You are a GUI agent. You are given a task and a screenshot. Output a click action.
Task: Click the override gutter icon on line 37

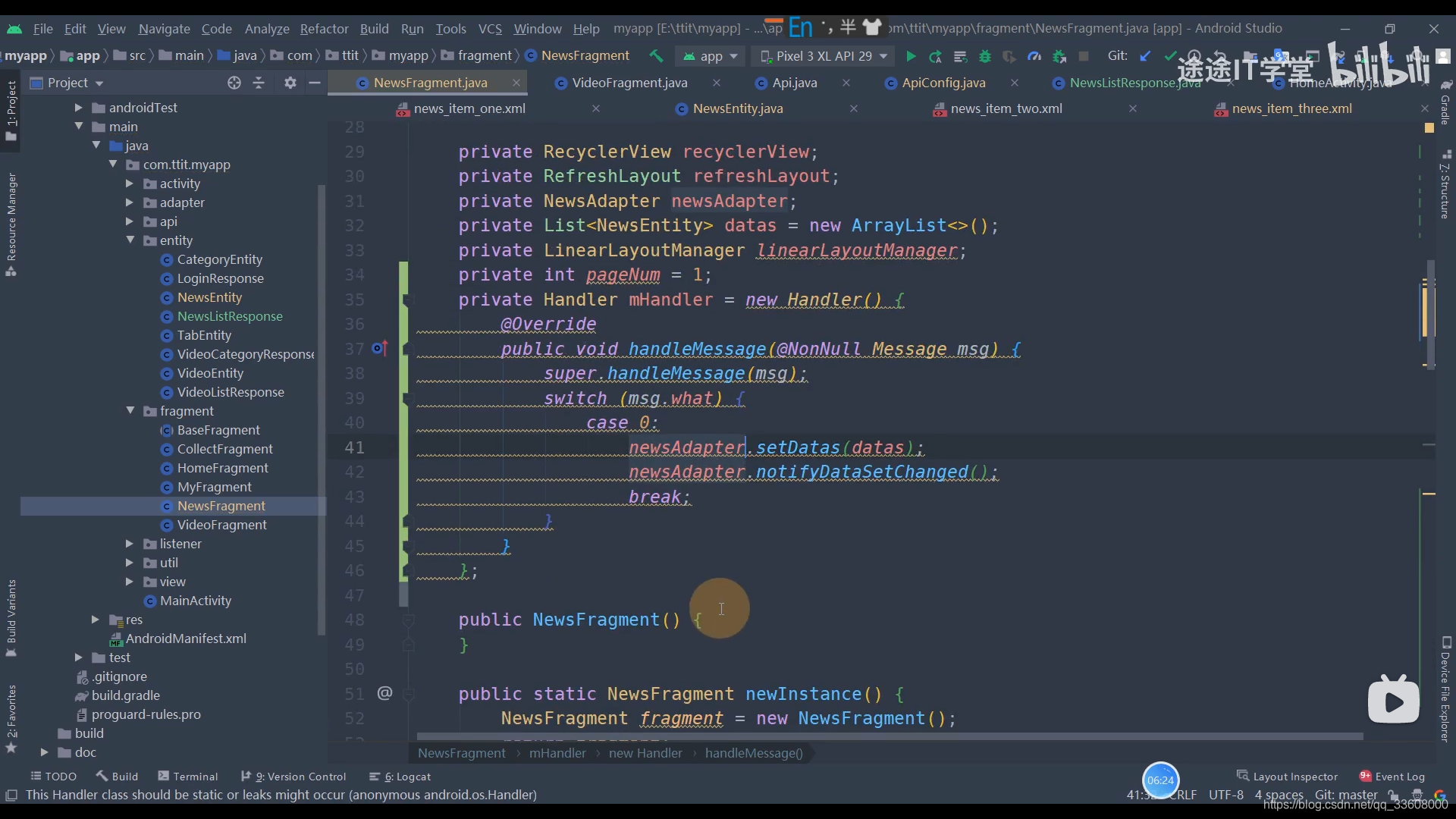click(x=380, y=349)
